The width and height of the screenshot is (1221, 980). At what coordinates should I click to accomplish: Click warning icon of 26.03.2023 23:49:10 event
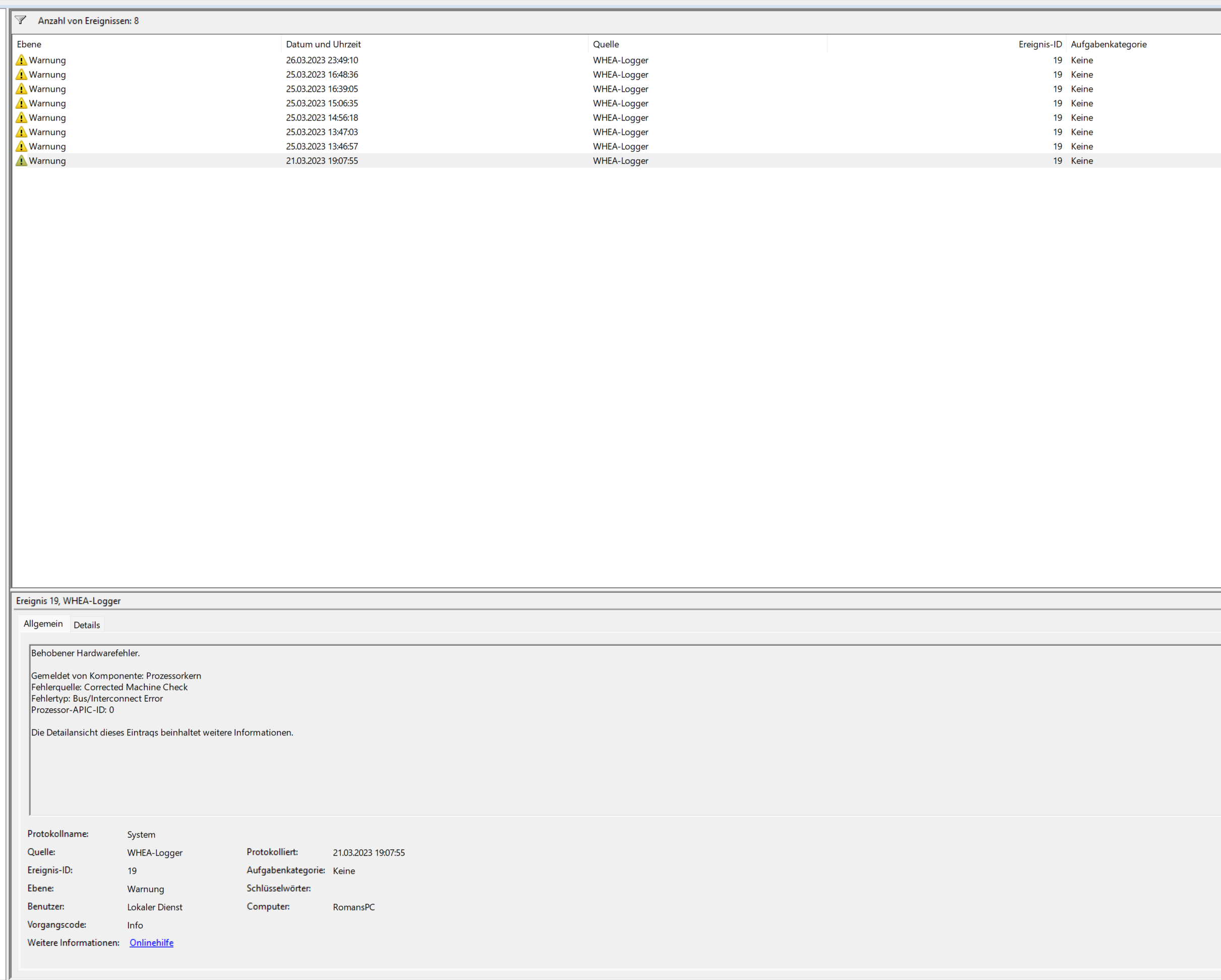point(22,60)
